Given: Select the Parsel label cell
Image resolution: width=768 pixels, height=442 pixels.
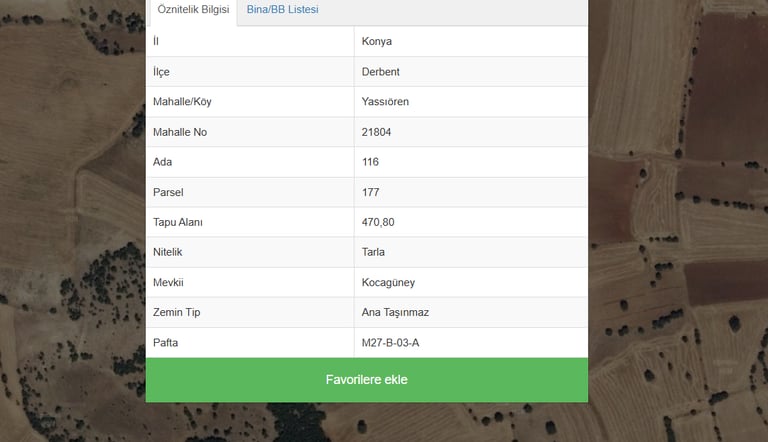Looking at the screenshot, I should click(250, 193).
